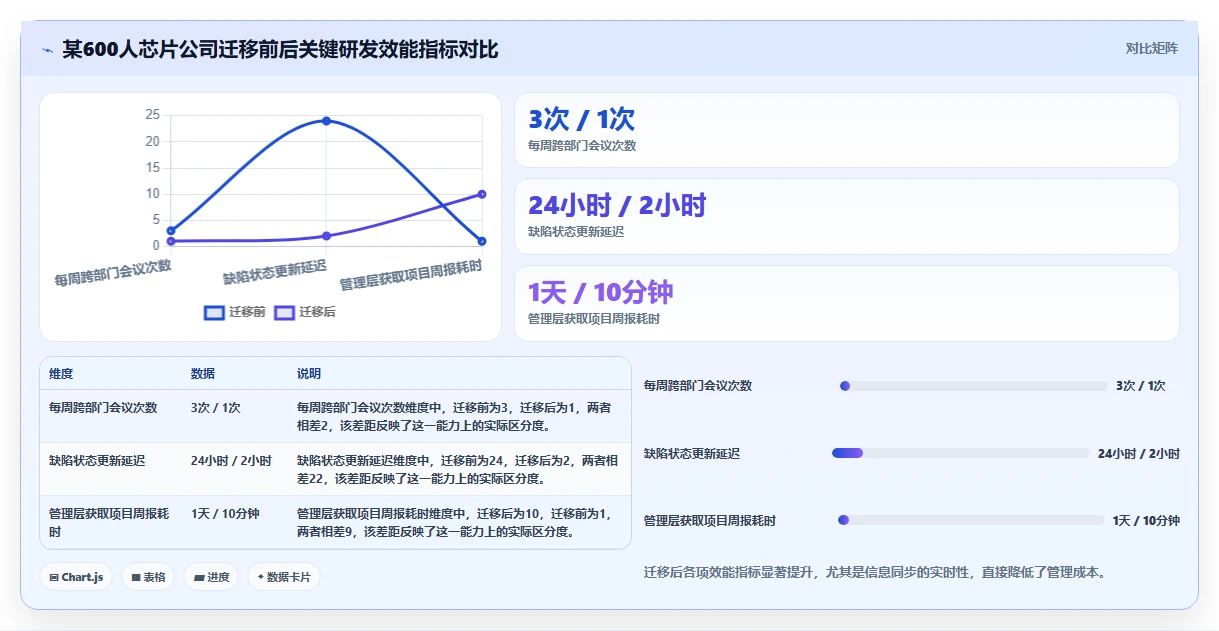Click the 两者相差9 description cell
Image resolution: width=1219 pixels, height=631 pixels.
coord(457,522)
